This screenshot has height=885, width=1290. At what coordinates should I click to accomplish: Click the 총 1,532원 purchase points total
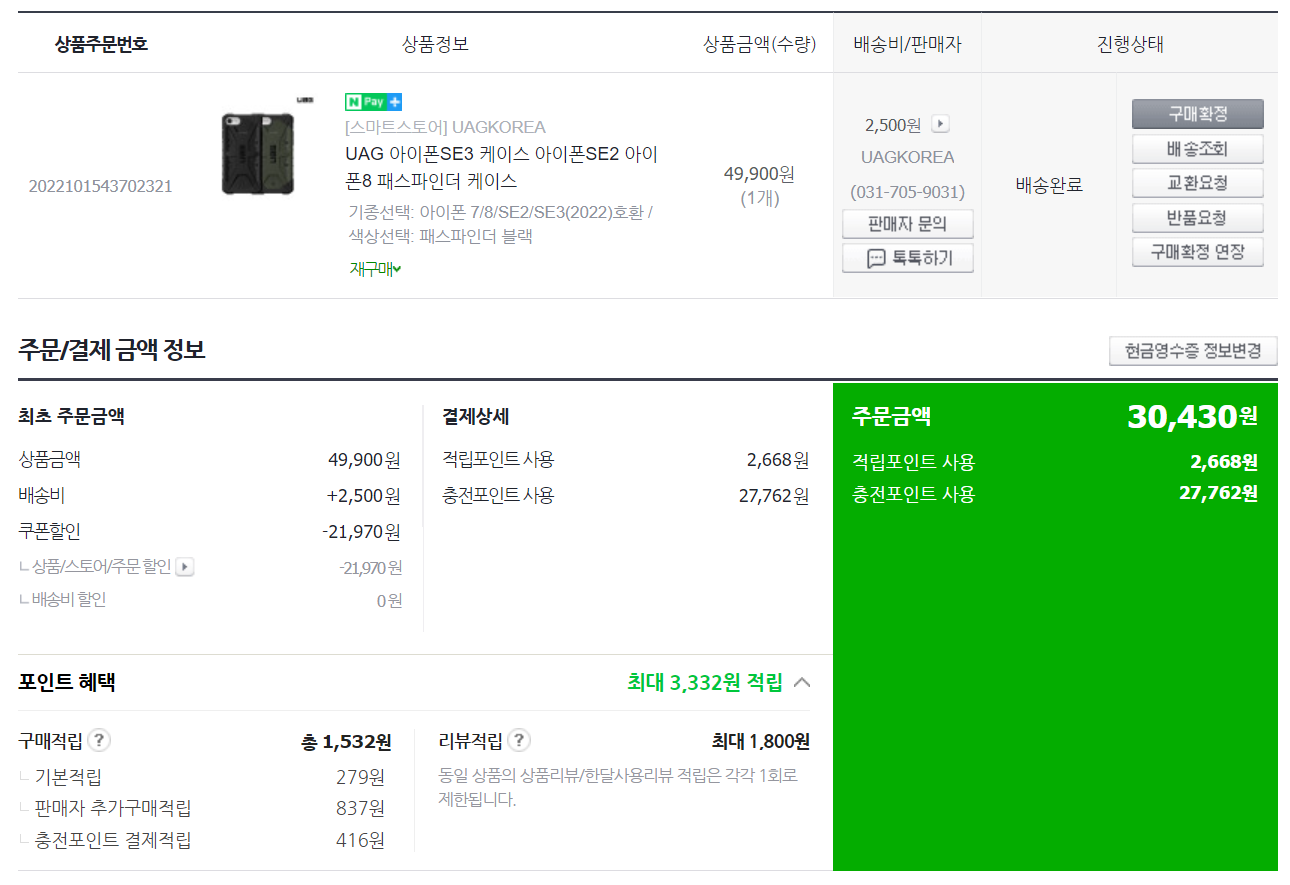(346, 742)
